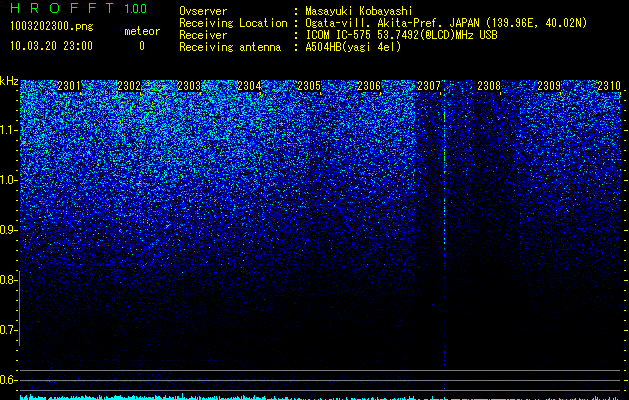Click the 2307 time marker

429,85
